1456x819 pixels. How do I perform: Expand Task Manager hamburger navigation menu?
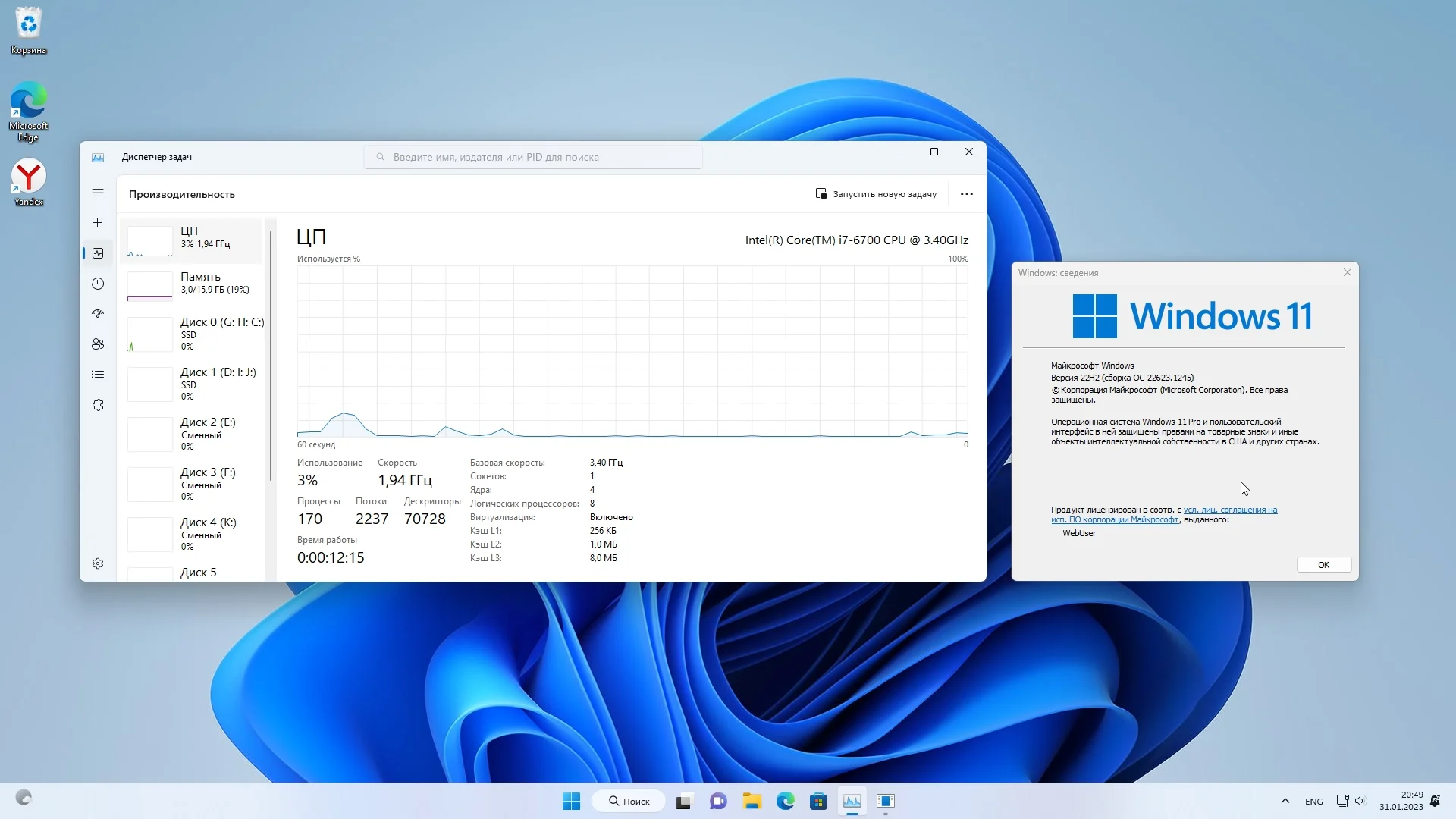pyautogui.click(x=98, y=193)
